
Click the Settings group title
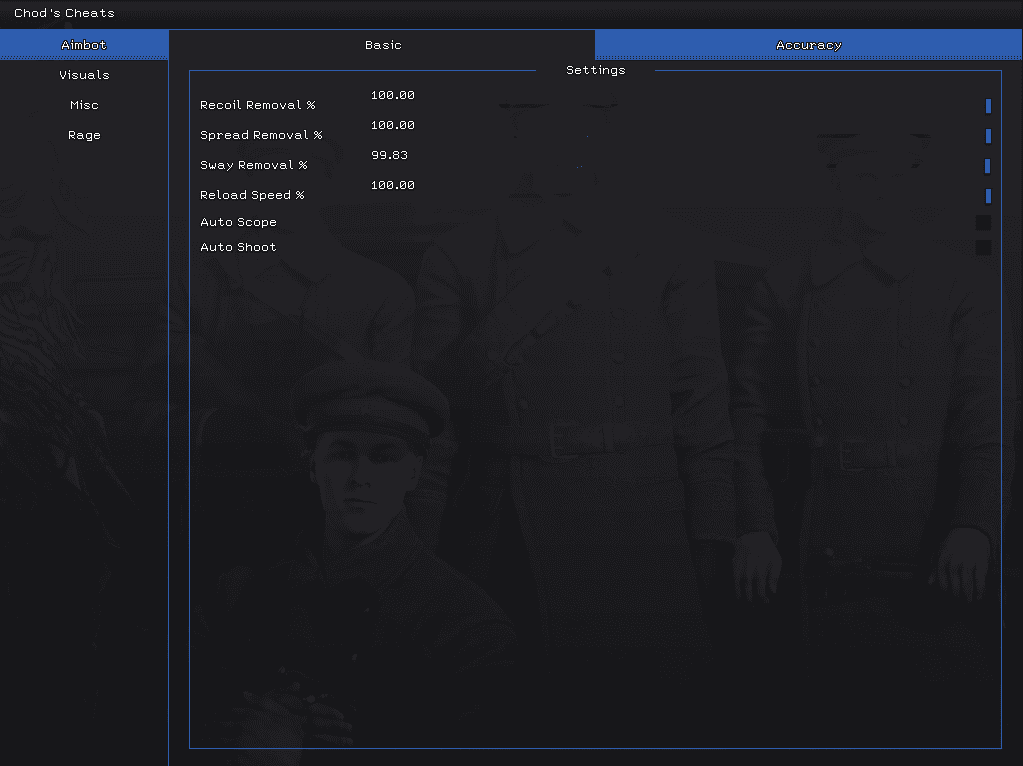[596, 70]
